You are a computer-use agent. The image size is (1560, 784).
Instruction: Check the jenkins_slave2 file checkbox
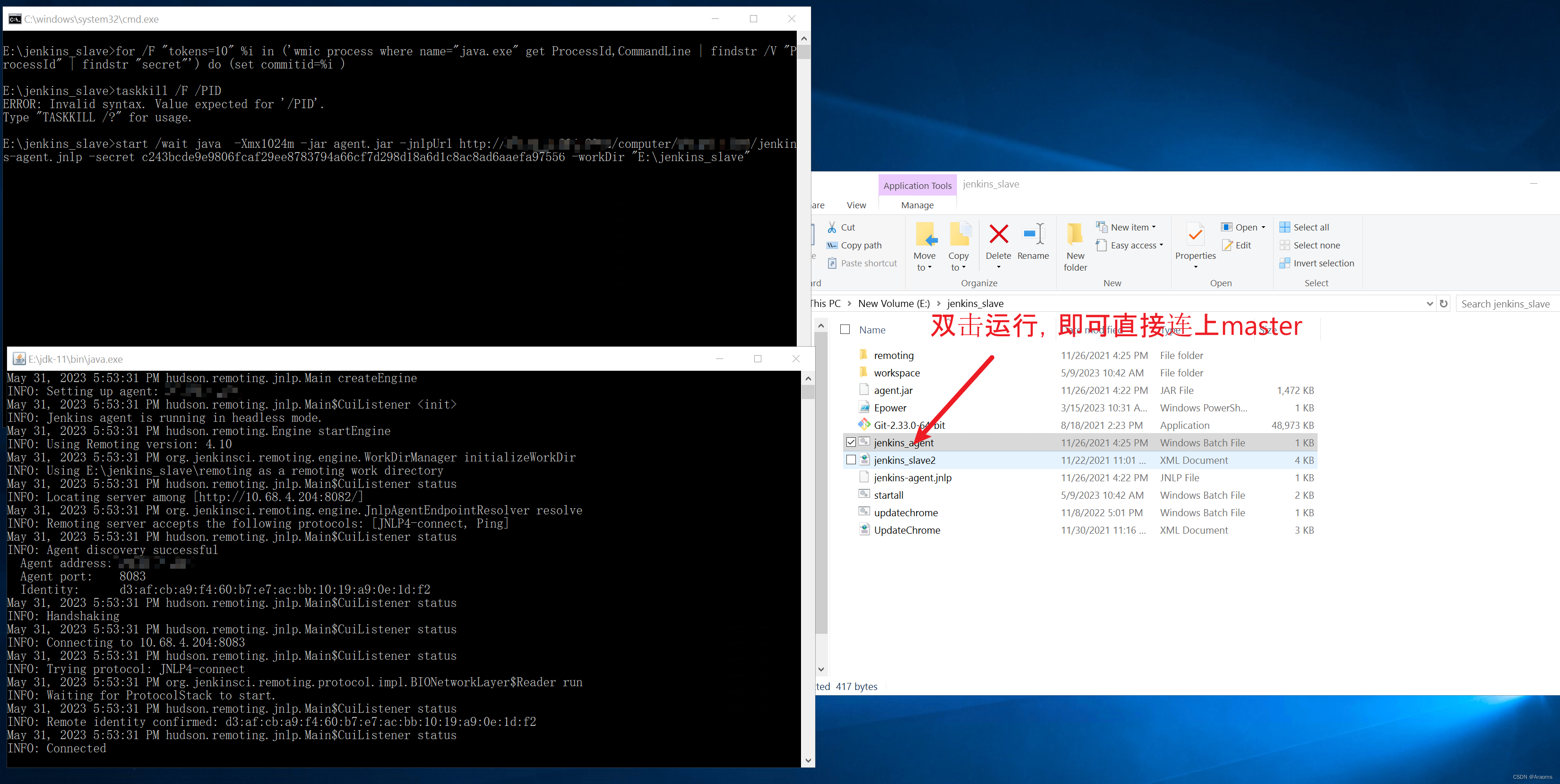pyautogui.click(x=851, y=460)
